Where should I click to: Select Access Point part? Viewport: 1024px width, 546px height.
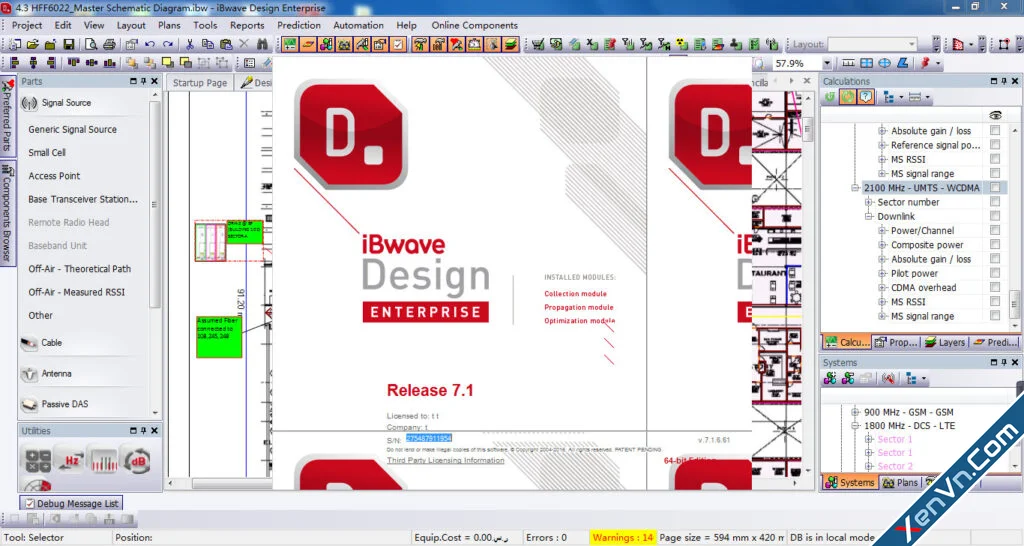54,176
